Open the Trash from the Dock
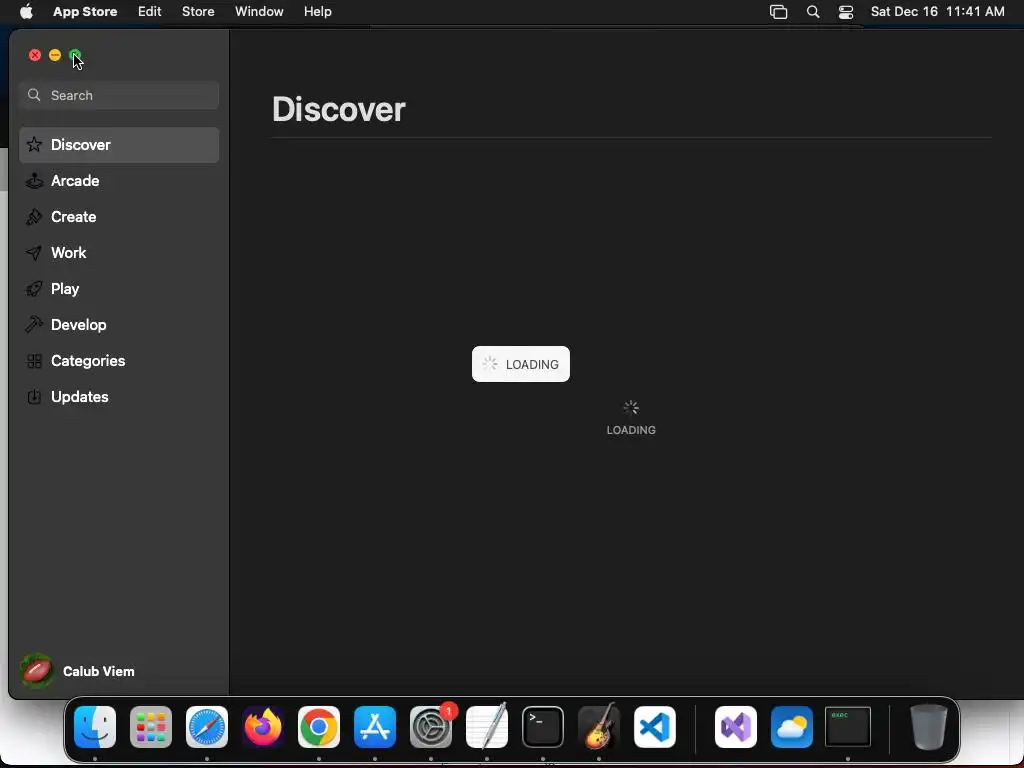The image size is (1024, 768). point(929,727)
